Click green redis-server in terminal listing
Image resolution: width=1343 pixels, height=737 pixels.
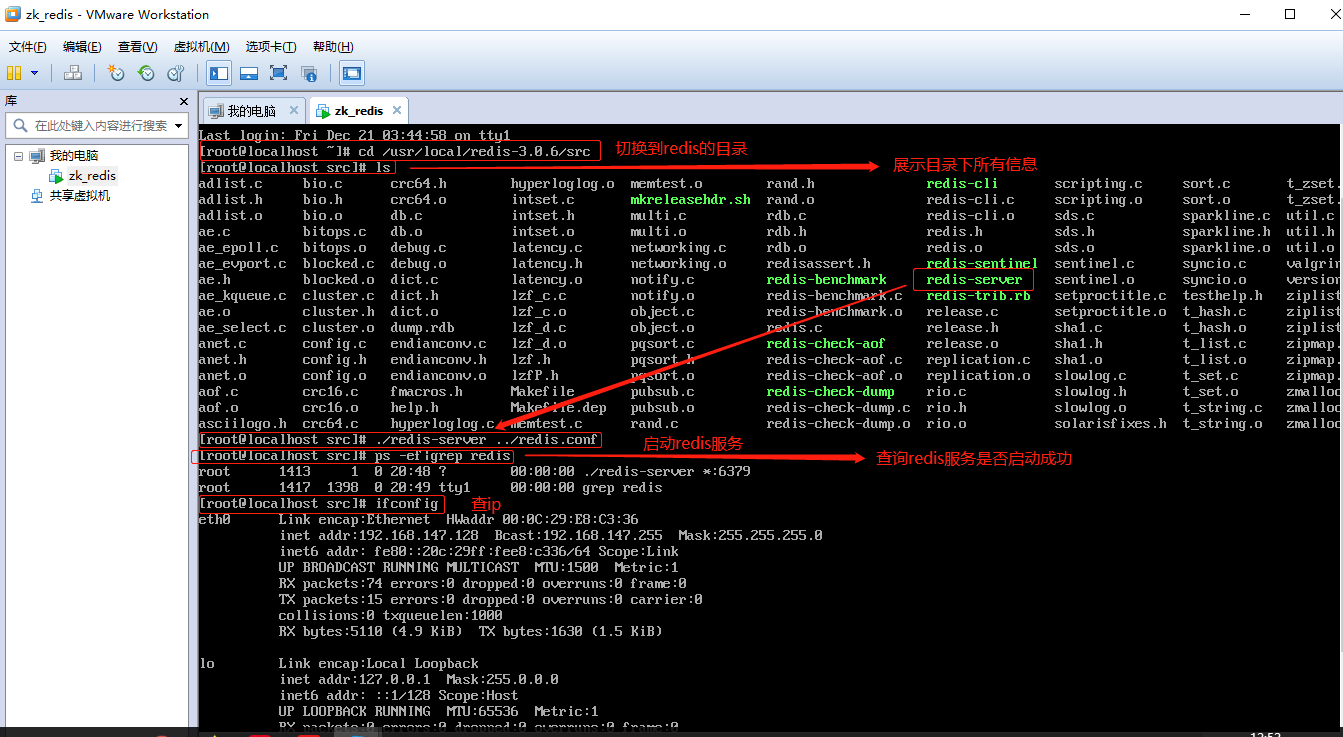click(974, 280)
